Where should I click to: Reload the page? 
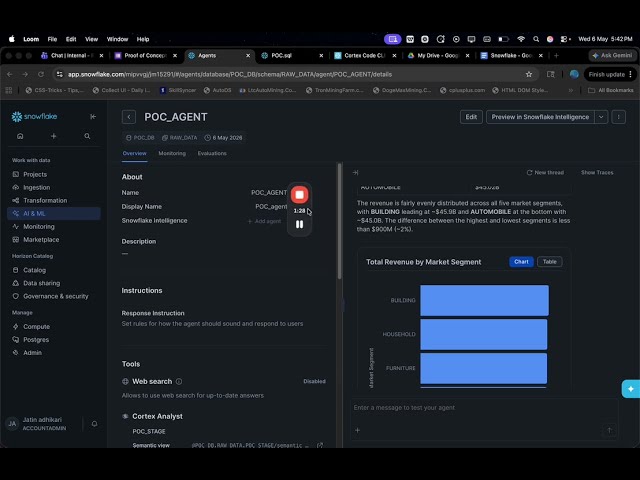(x=41, y=74)
